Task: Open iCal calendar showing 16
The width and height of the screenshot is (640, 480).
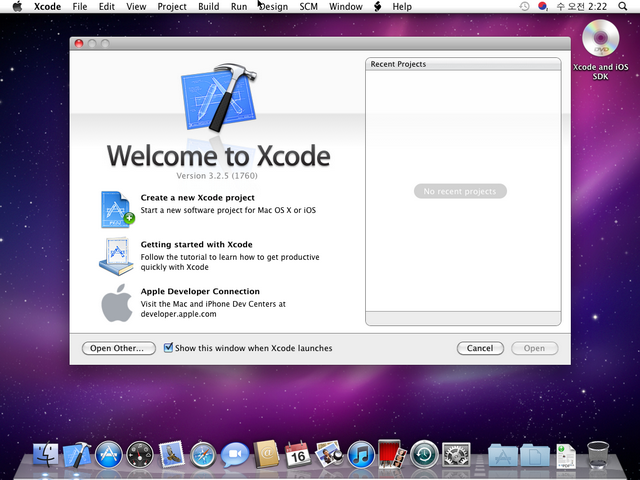Action: (x=298, y=454)
